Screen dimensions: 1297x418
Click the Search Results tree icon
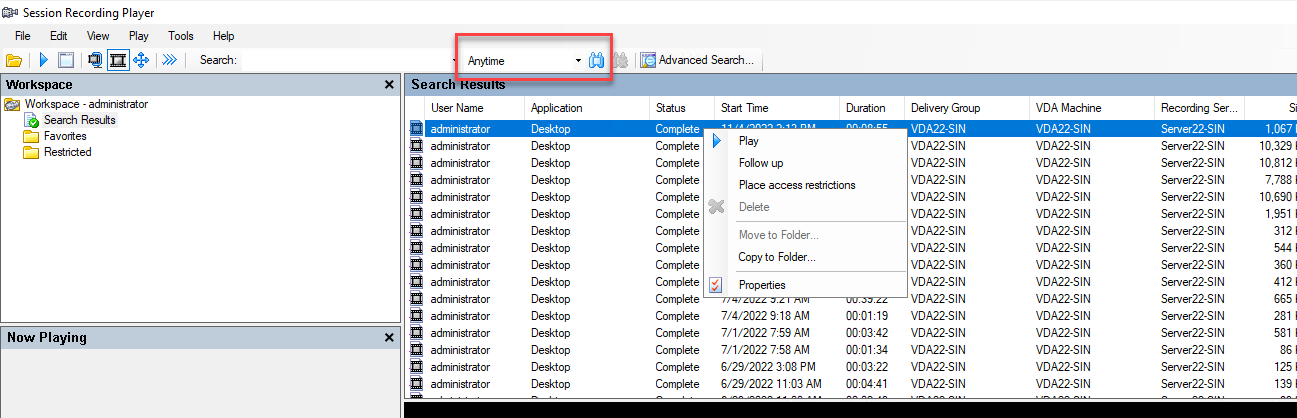point(31,120)
